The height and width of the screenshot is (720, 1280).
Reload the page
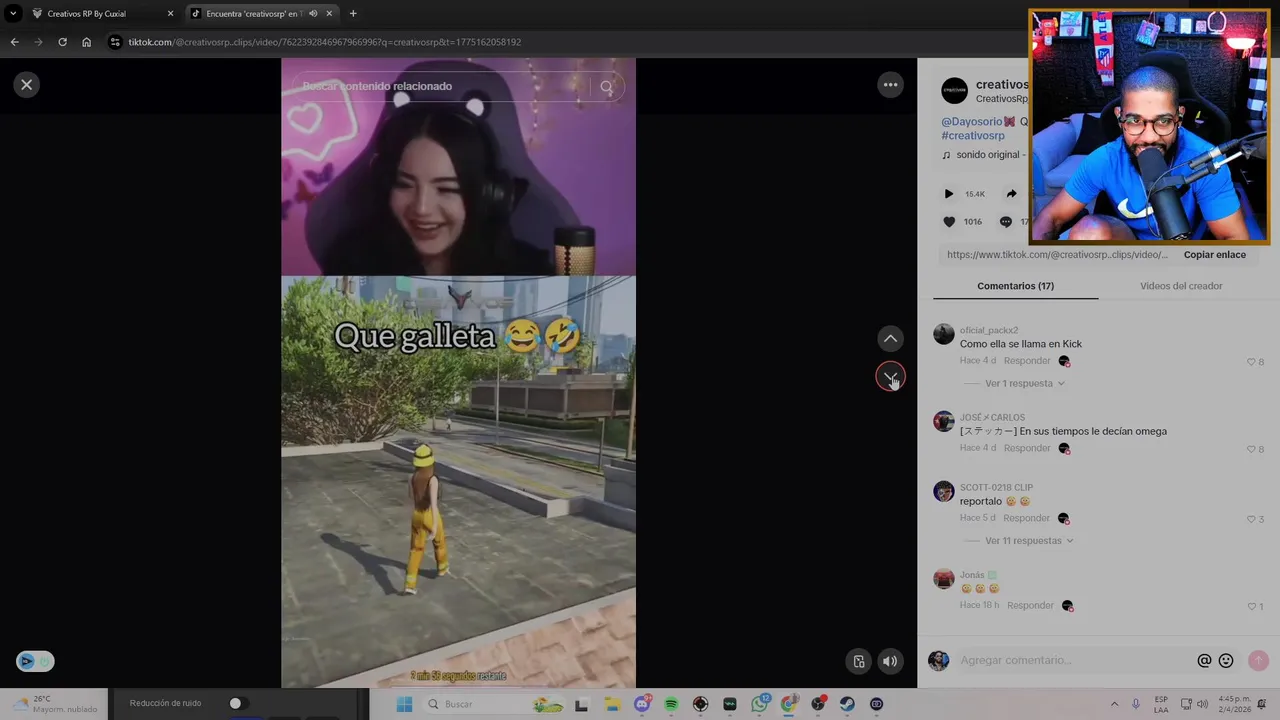pyautogui.click(x=62, y=42)
